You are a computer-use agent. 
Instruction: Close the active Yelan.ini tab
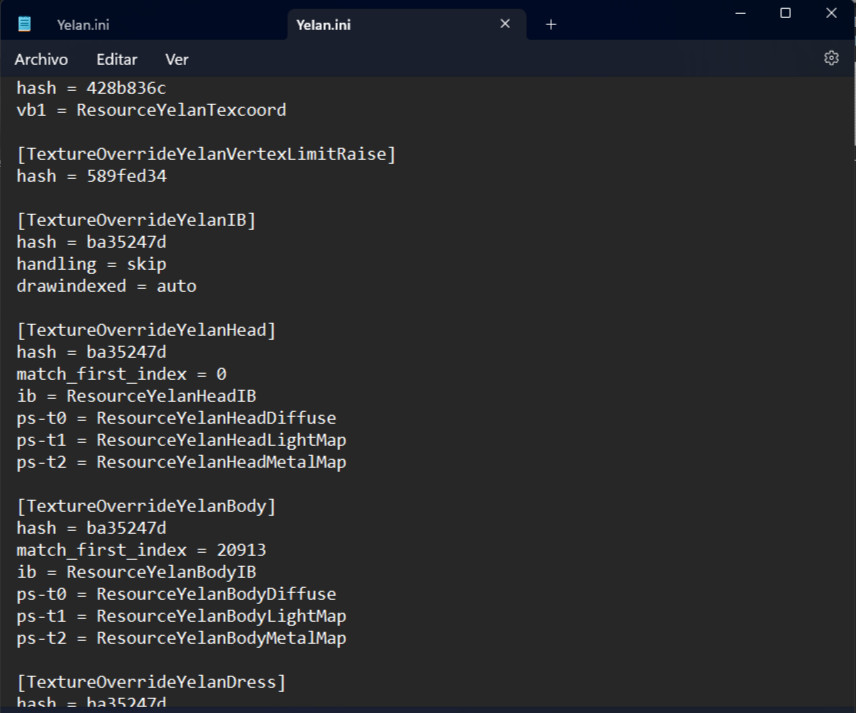coord(505,24)
